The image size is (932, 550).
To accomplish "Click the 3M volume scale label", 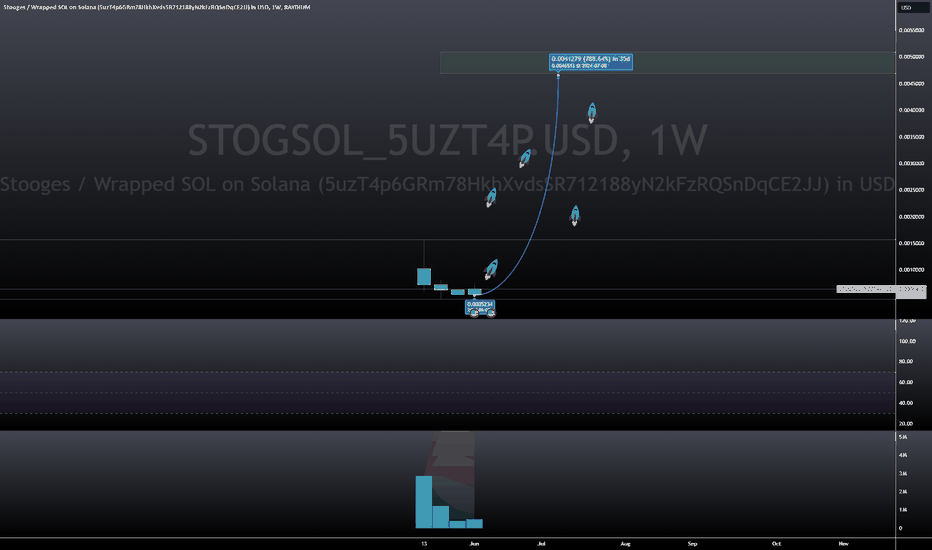I will pyautogui.click(x=903, y=473).
